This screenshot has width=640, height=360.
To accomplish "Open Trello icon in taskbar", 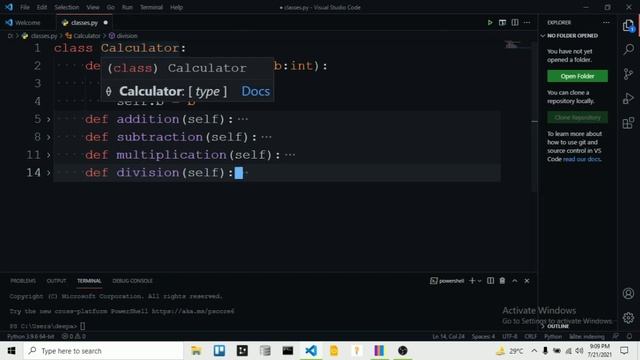I will 219,351.
